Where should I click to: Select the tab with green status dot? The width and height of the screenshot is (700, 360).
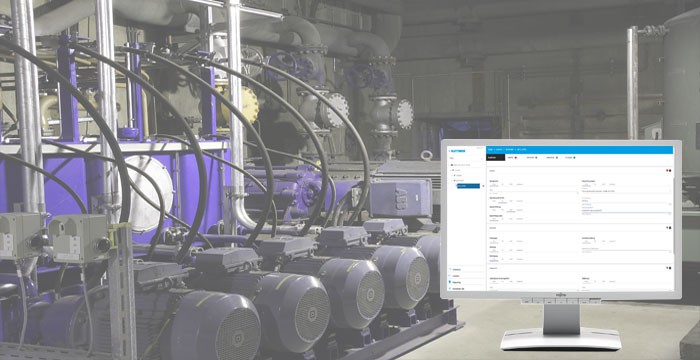pos(571,158)
